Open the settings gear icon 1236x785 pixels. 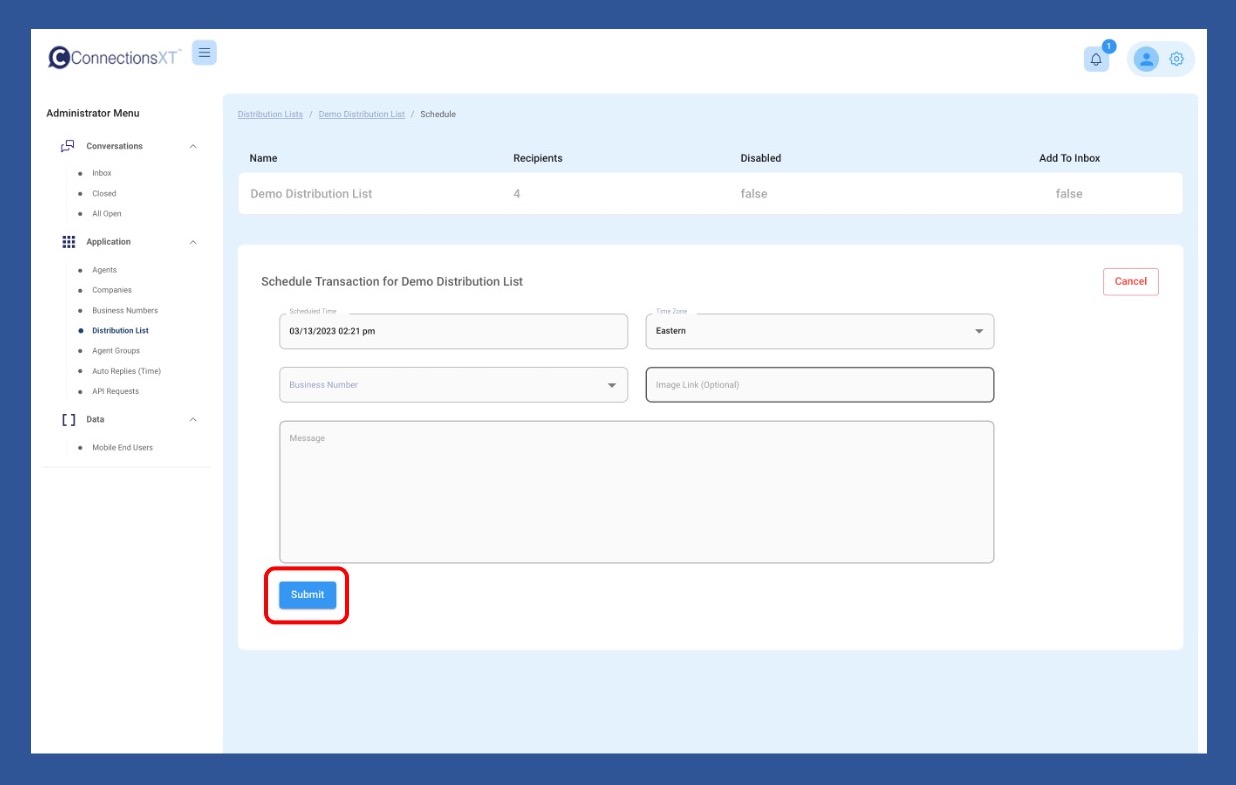point(1176,59)
